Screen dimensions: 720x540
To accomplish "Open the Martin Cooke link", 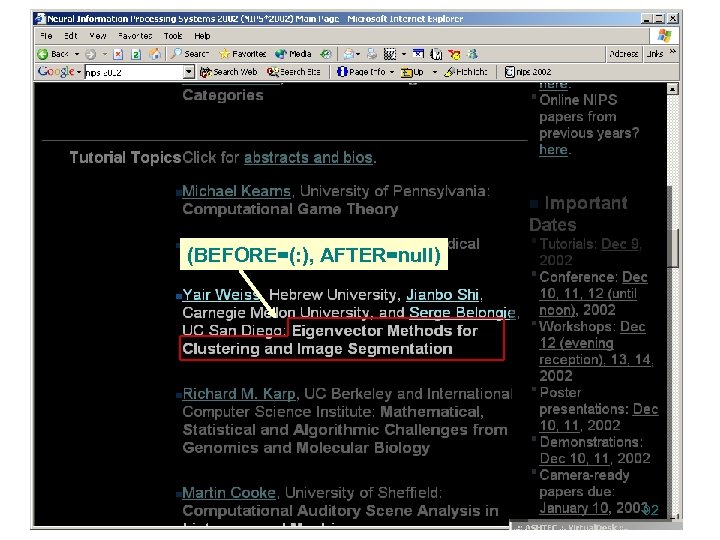I will [x=229, y=493].
